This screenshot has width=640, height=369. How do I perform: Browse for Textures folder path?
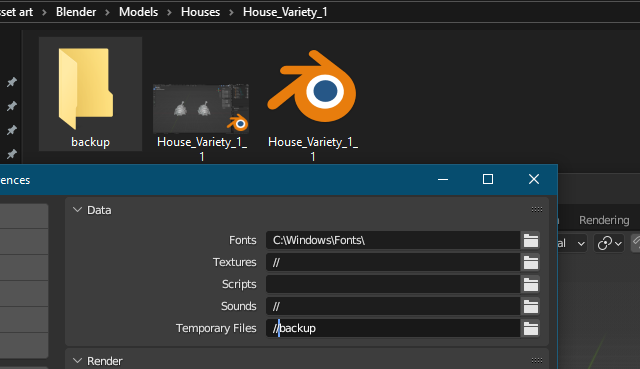(x=530, y=262)
